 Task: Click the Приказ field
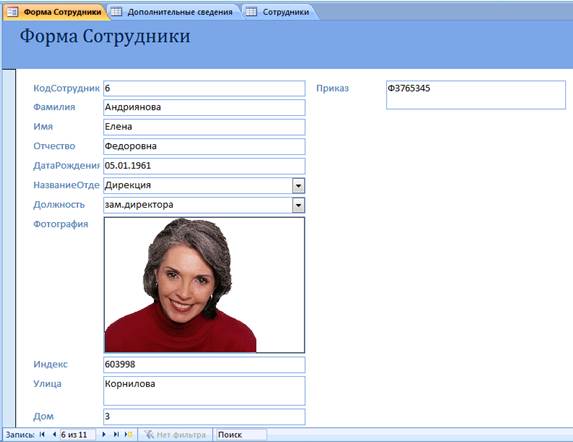click(476, 95)
